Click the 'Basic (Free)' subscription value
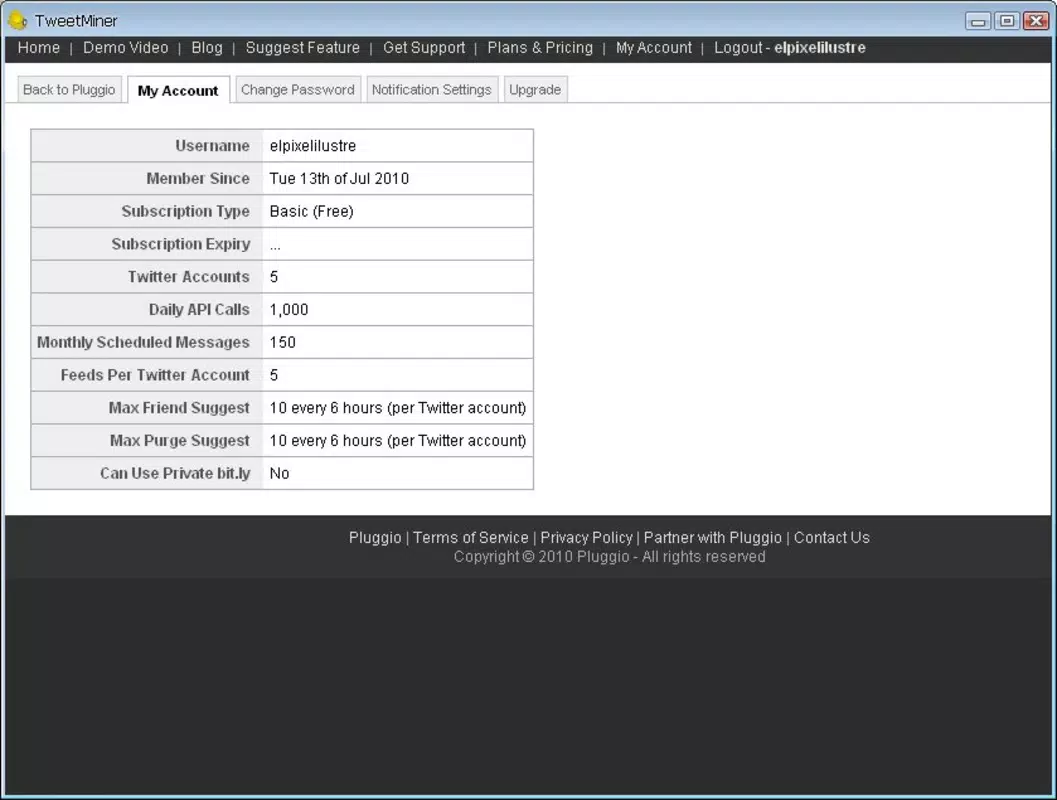This screenshot has width=1057, height=800. pos(311,212)
